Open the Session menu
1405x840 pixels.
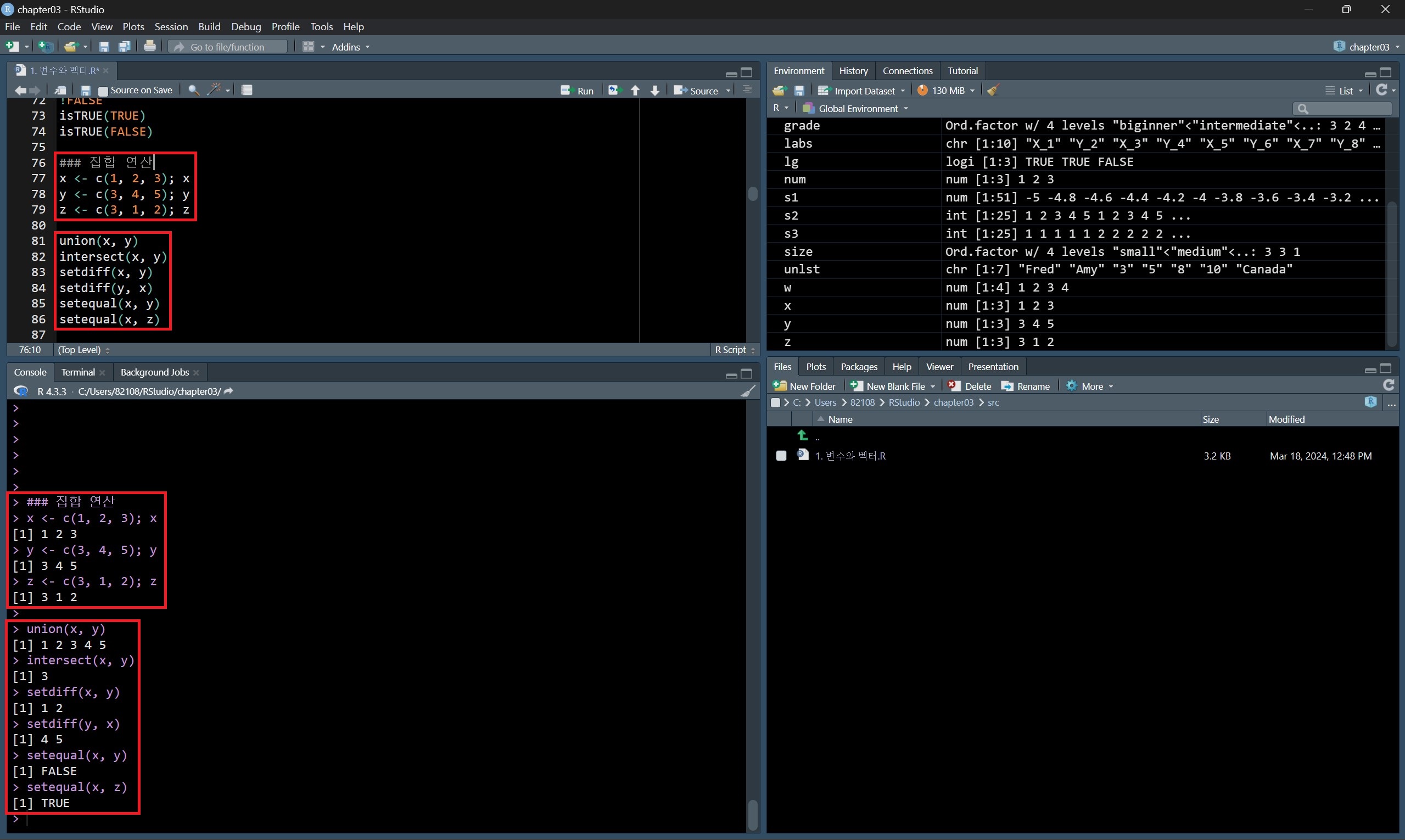coord(171,26)
